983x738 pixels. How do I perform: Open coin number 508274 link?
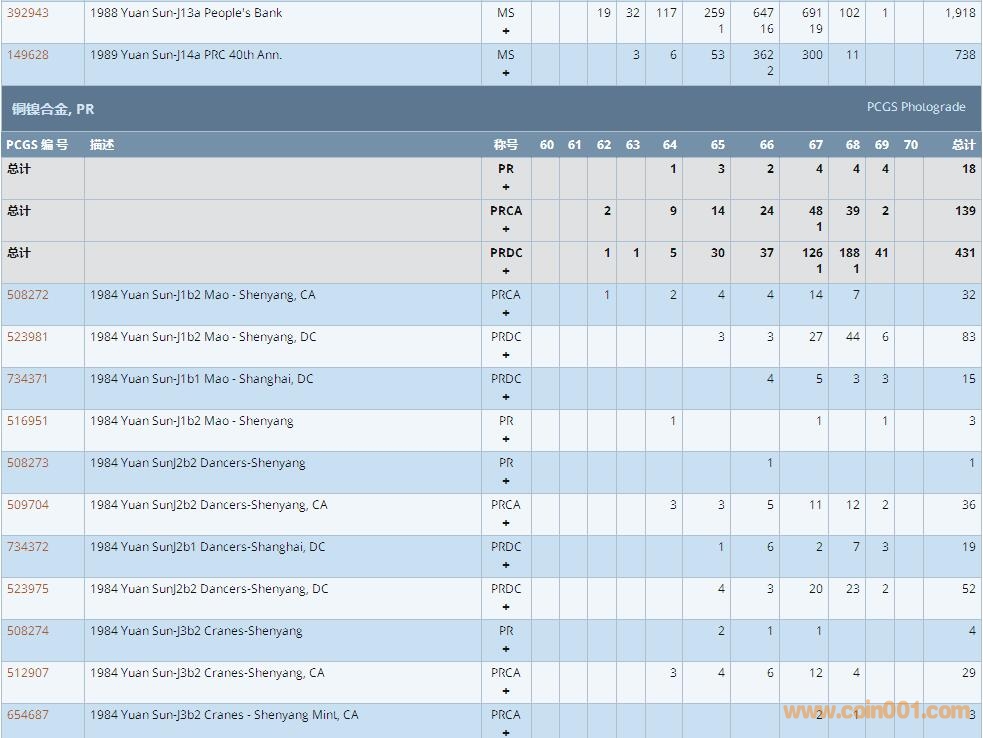[x=28, y=631]
